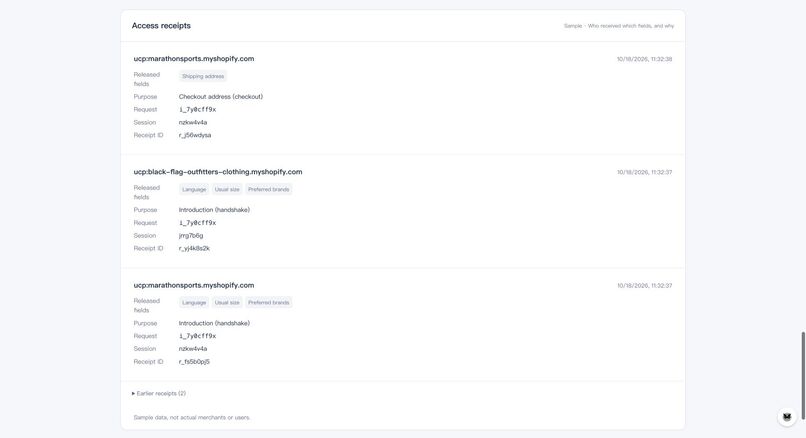Select the ucp:black-flag-outfitters-clothing.myshopify.com title
Screen dimensions: 806x438
tap(218, 172)
